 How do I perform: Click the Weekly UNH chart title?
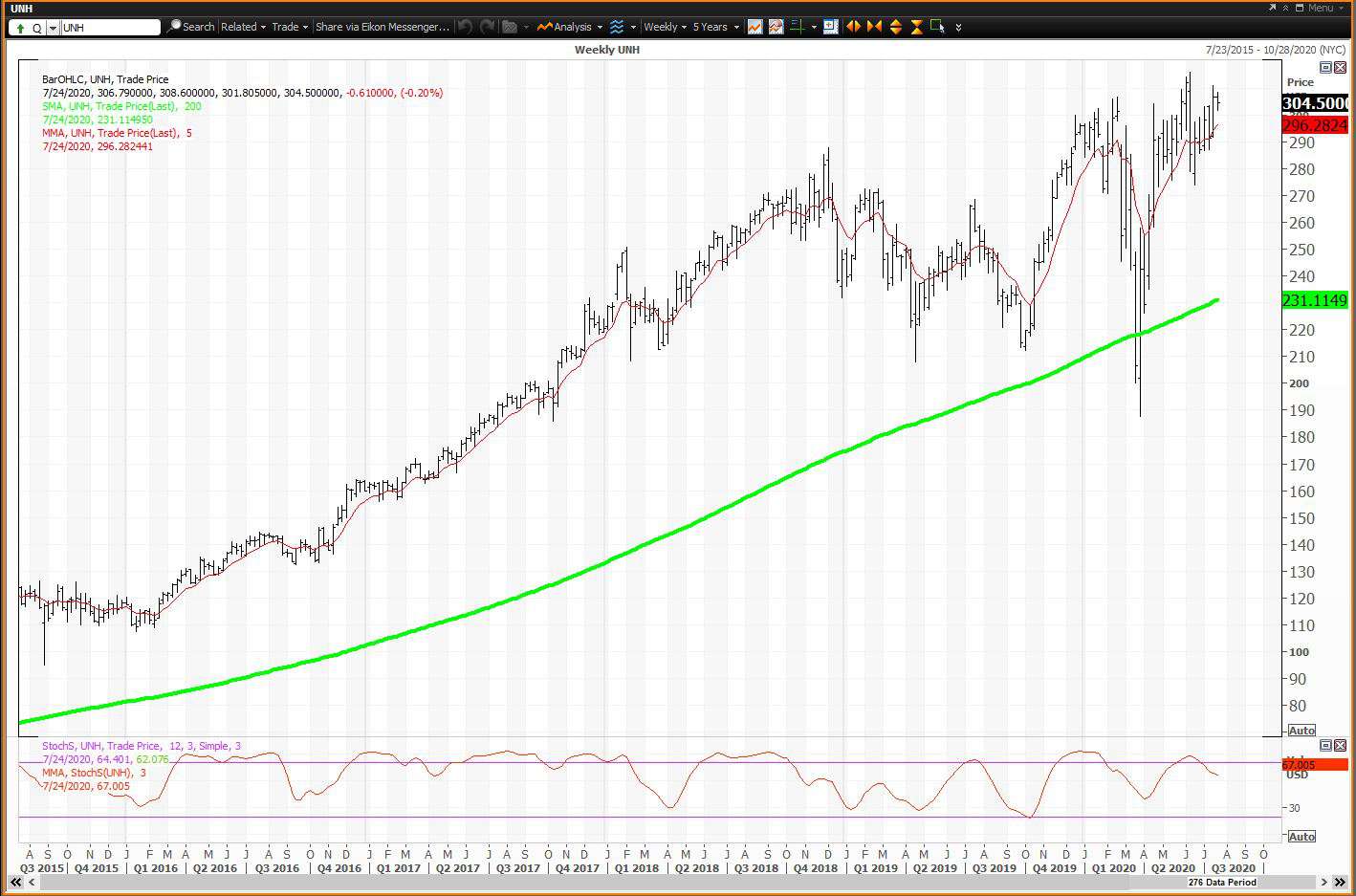[607, 50]
